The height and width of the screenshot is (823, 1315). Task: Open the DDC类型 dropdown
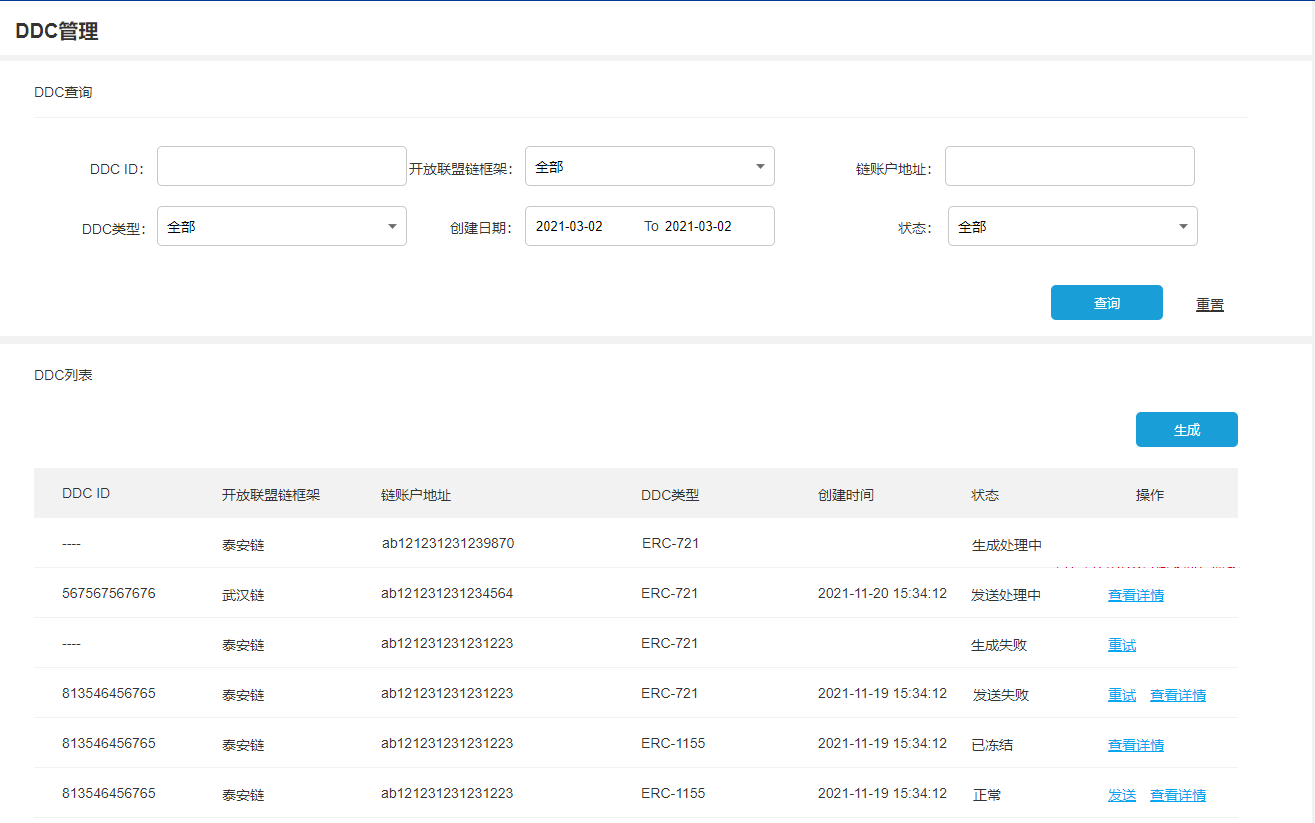282,226
